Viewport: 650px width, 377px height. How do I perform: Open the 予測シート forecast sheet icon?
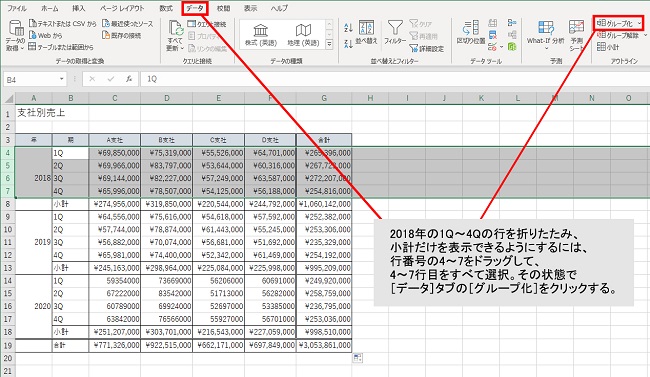577,36
